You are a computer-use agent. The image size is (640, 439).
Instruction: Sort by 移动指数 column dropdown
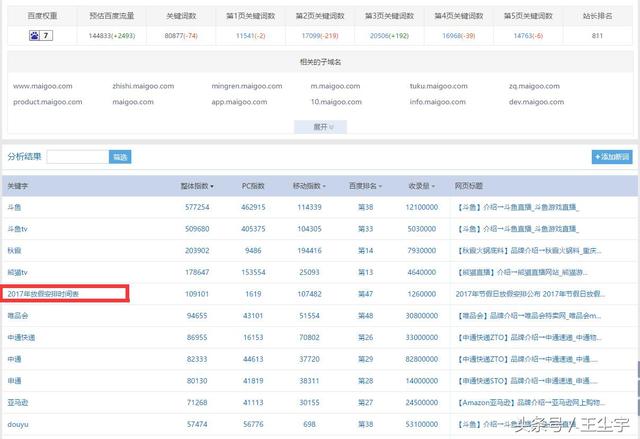point(324,186)
